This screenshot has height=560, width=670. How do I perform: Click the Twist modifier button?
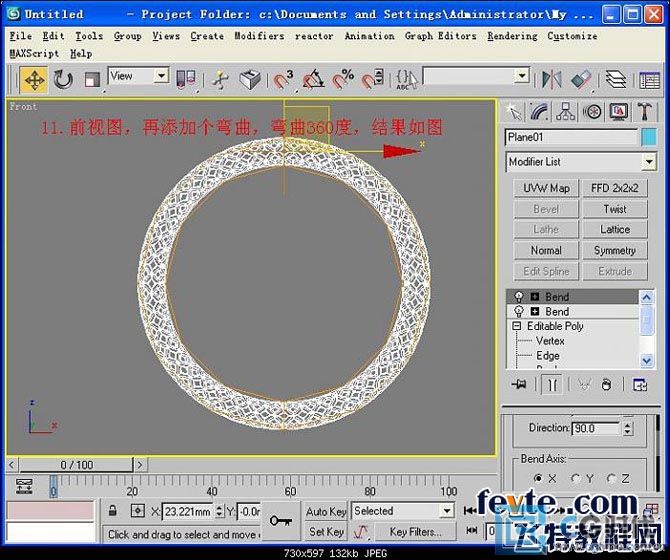click(x=615, y=209)
